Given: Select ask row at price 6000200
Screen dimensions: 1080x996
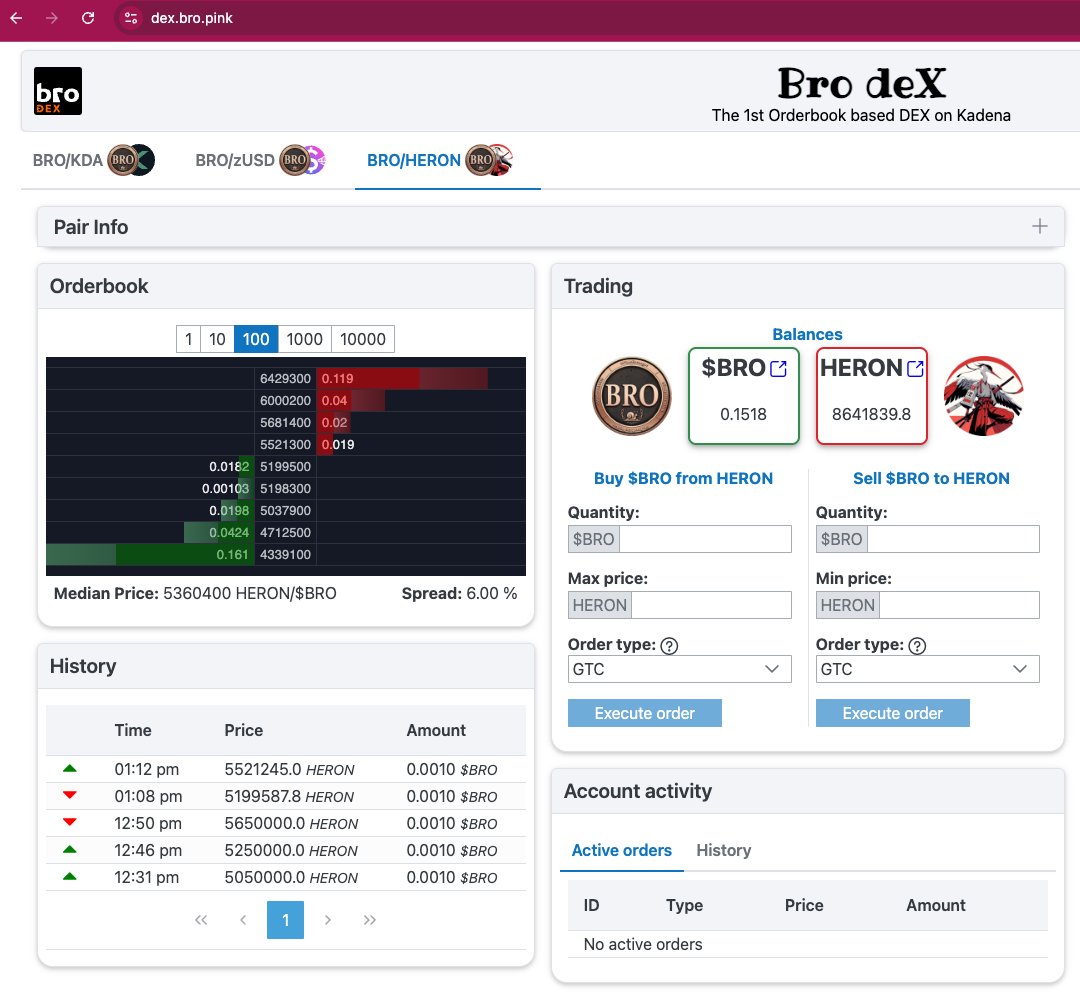Looking at the screenshot, I should point(286,400).
